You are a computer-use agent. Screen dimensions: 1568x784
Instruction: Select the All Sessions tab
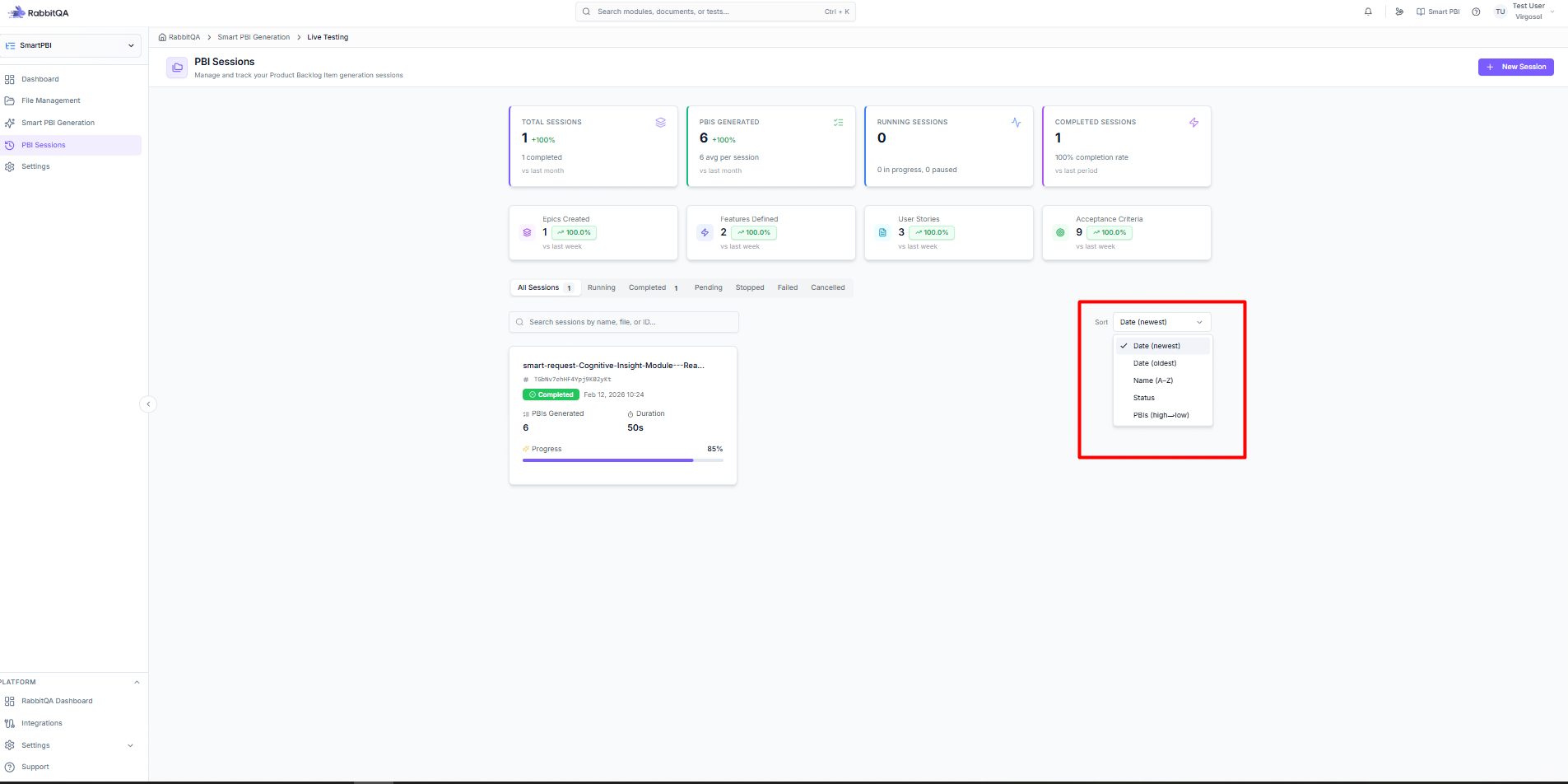point(545,287)
